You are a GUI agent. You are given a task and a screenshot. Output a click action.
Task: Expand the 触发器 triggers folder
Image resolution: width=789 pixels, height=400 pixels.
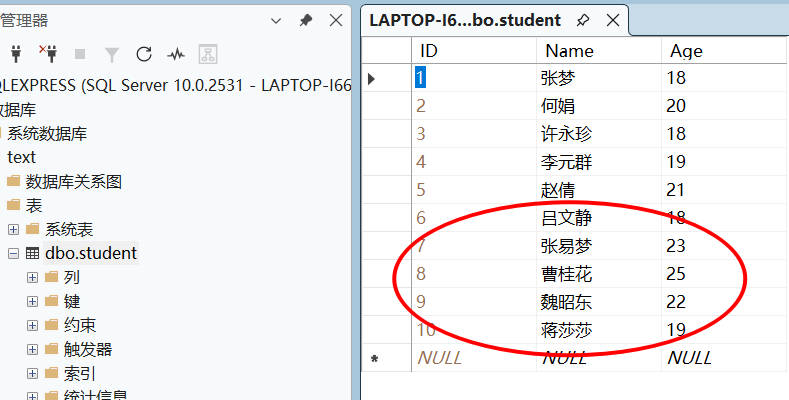pos(33,349)
